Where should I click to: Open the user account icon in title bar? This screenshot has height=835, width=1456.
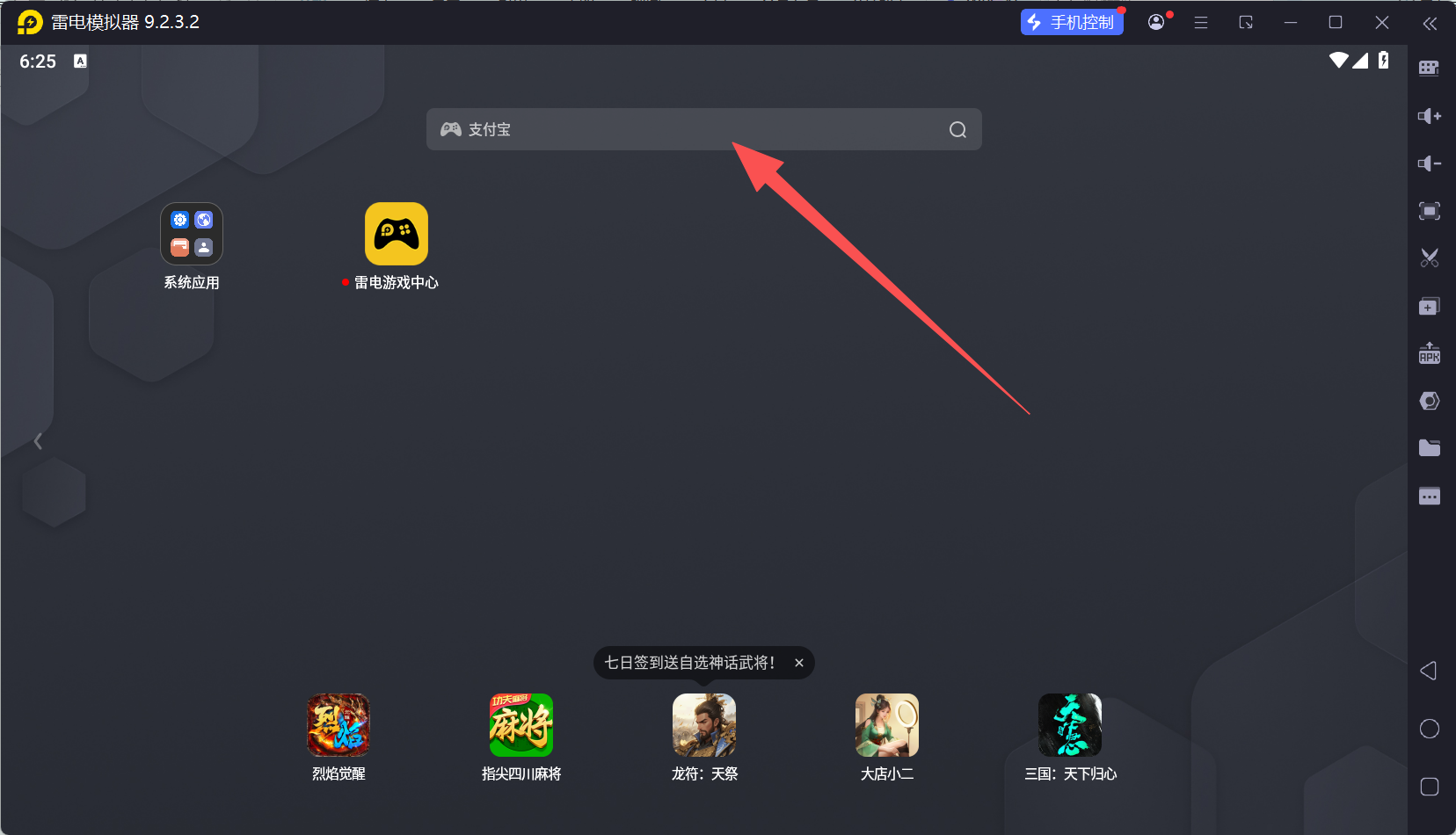click(x=1156, y=22)
